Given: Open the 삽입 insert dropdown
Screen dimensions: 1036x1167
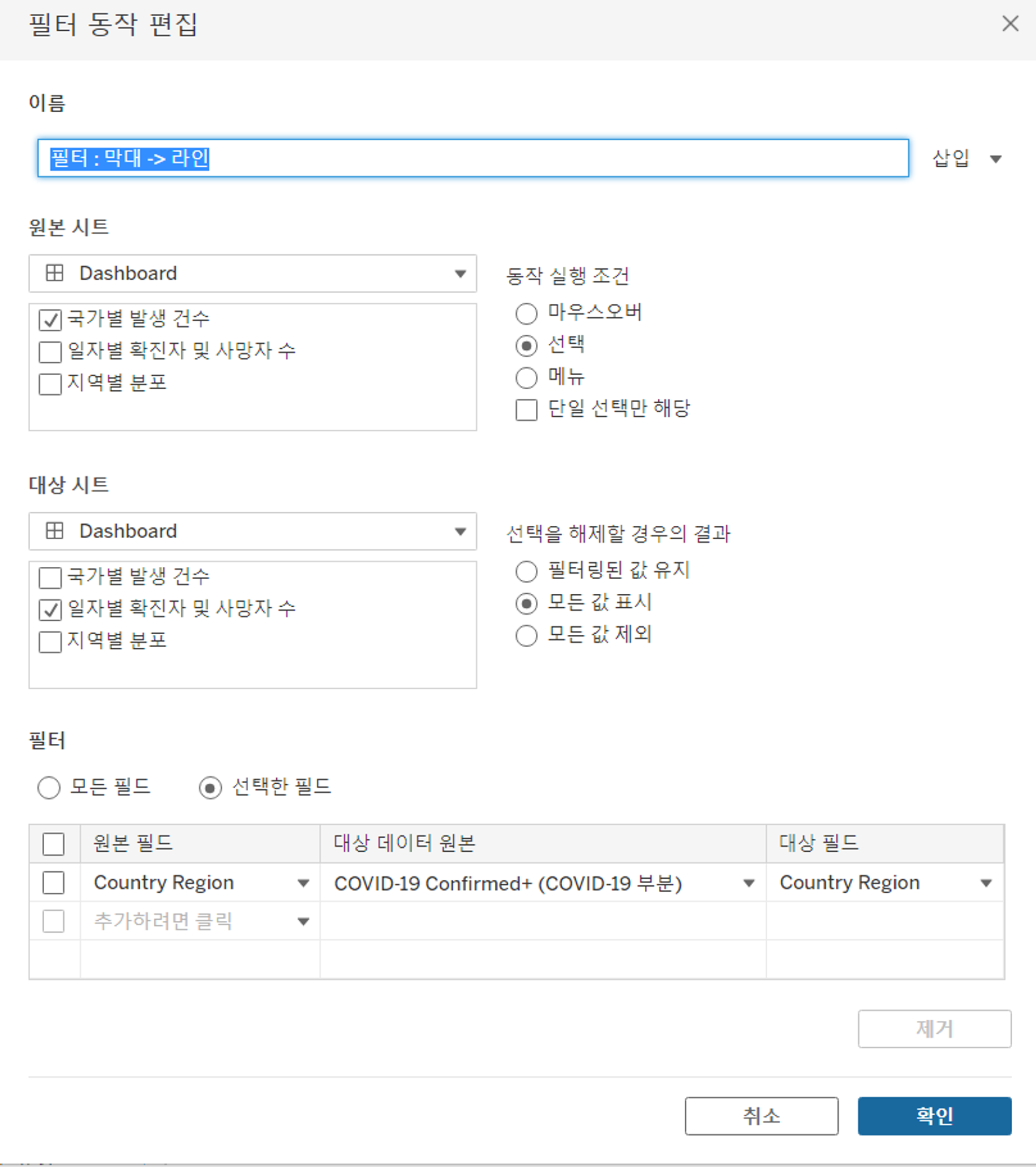Looking at the screenshot, I should click(967, 158).
